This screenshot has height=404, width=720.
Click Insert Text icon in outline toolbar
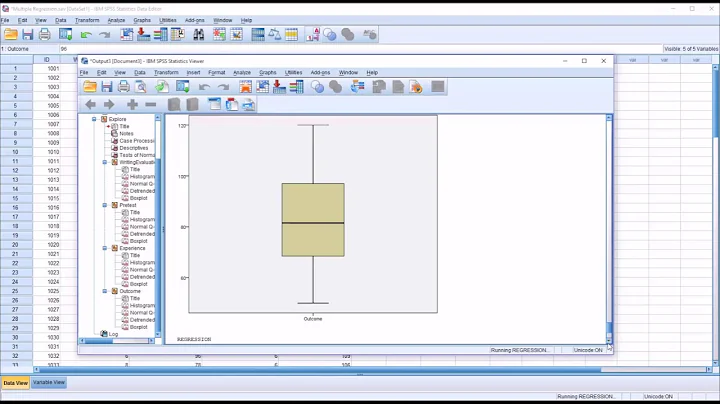(248, 105)
